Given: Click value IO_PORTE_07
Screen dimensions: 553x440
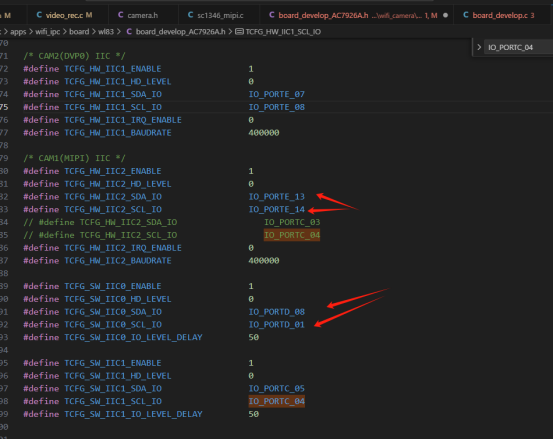Looking at the screenshot, I should 276,94.
